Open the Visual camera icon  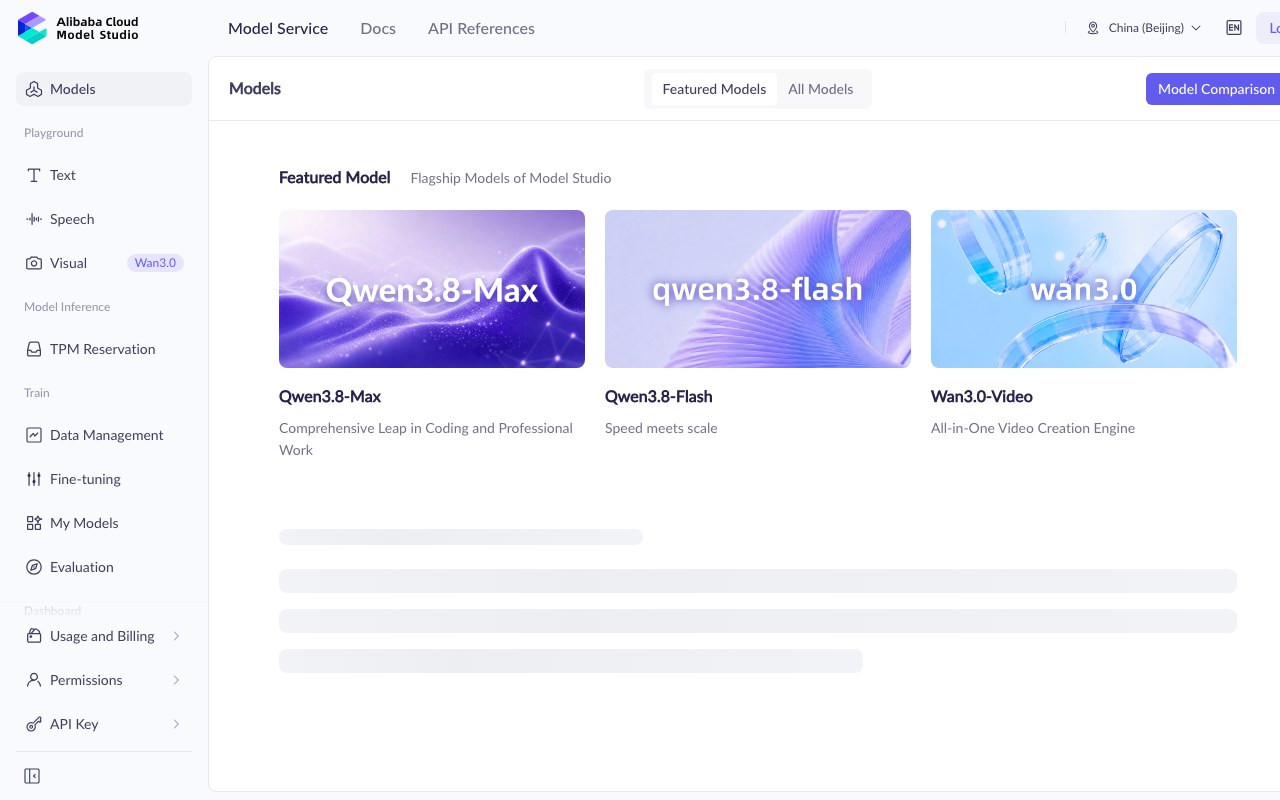34,263
